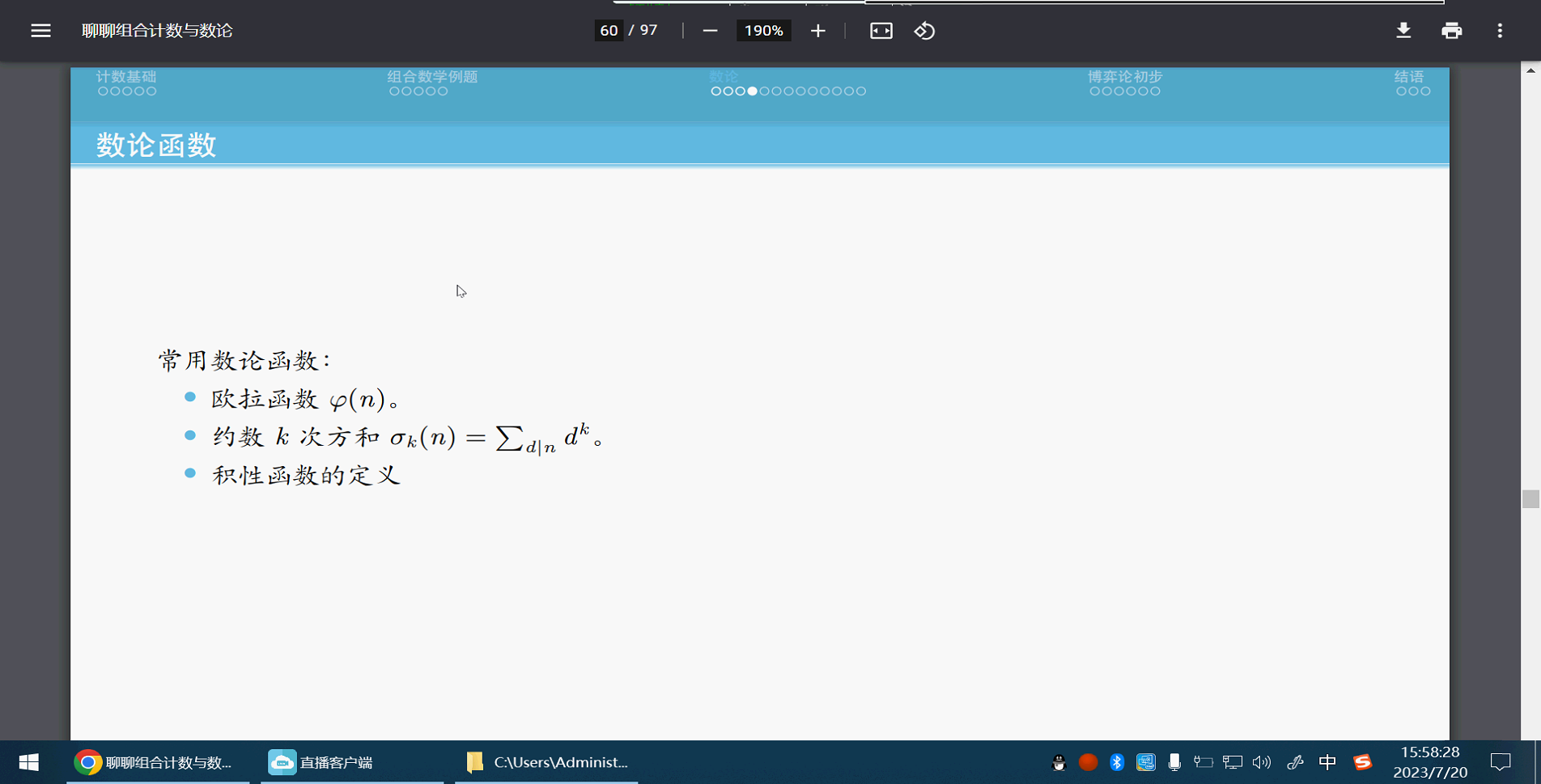
Task: Toggle the 中 input language indicator
Action: pos(1327,762)
